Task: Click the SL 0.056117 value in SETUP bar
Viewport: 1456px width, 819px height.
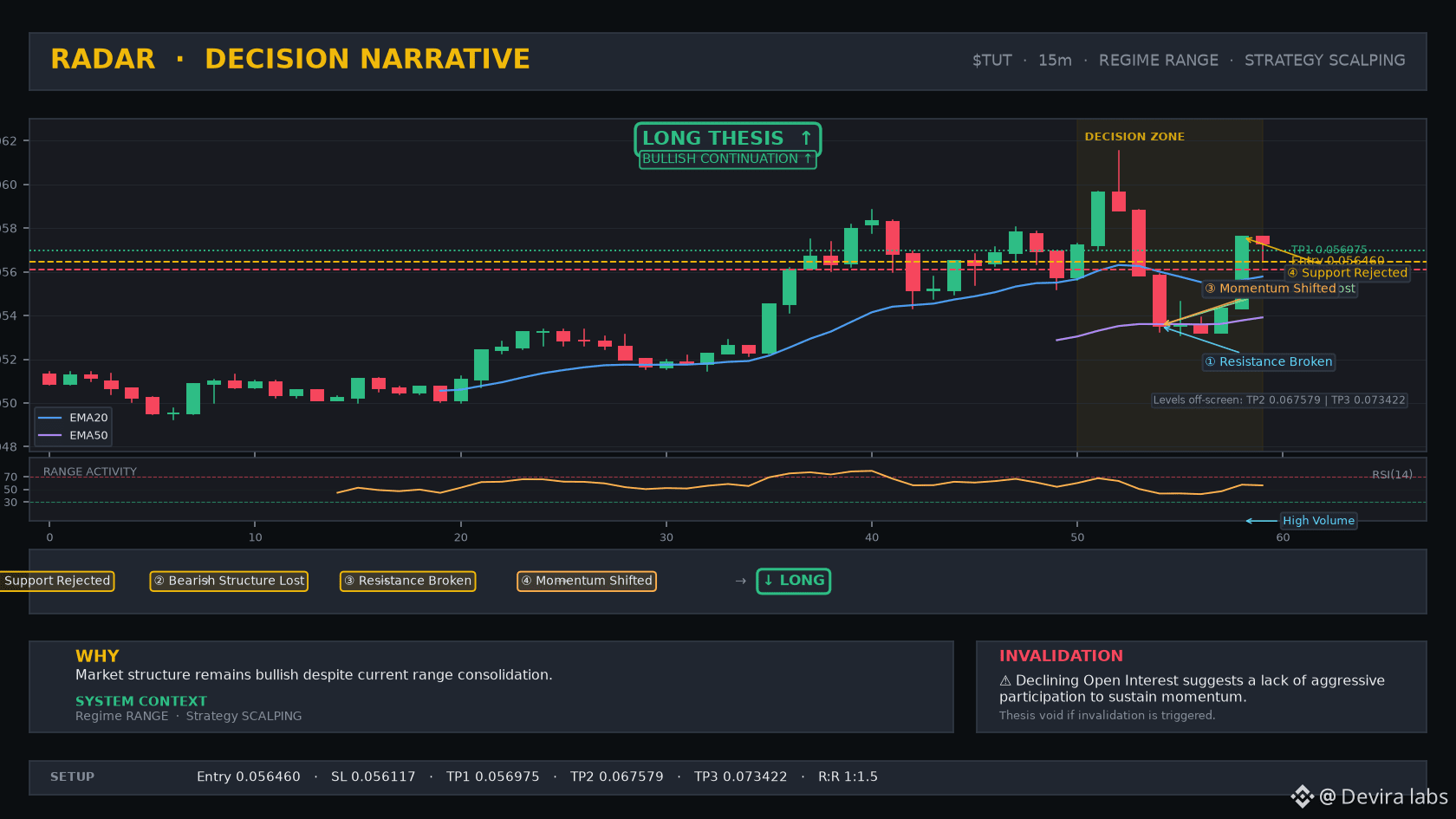Action: (374, 777)
